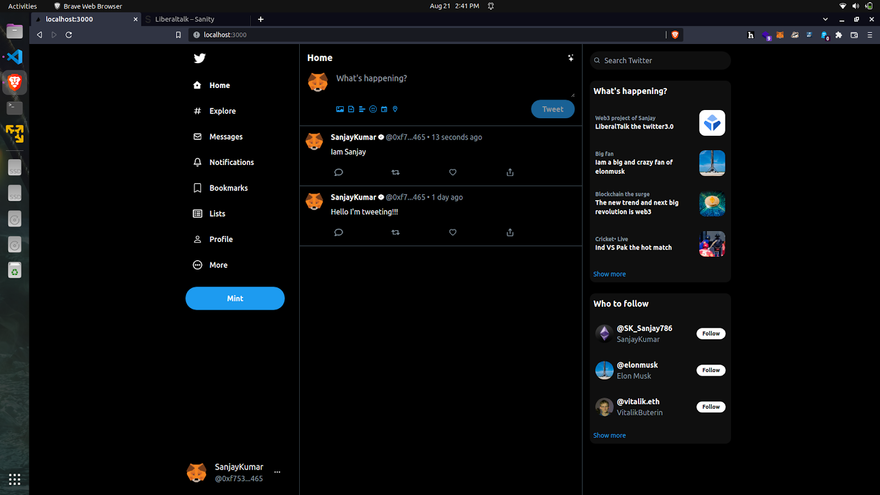The width and height of the screenshot is (880, 495).
Task: Click the image upload icon in composer
Action: point(340,109)
